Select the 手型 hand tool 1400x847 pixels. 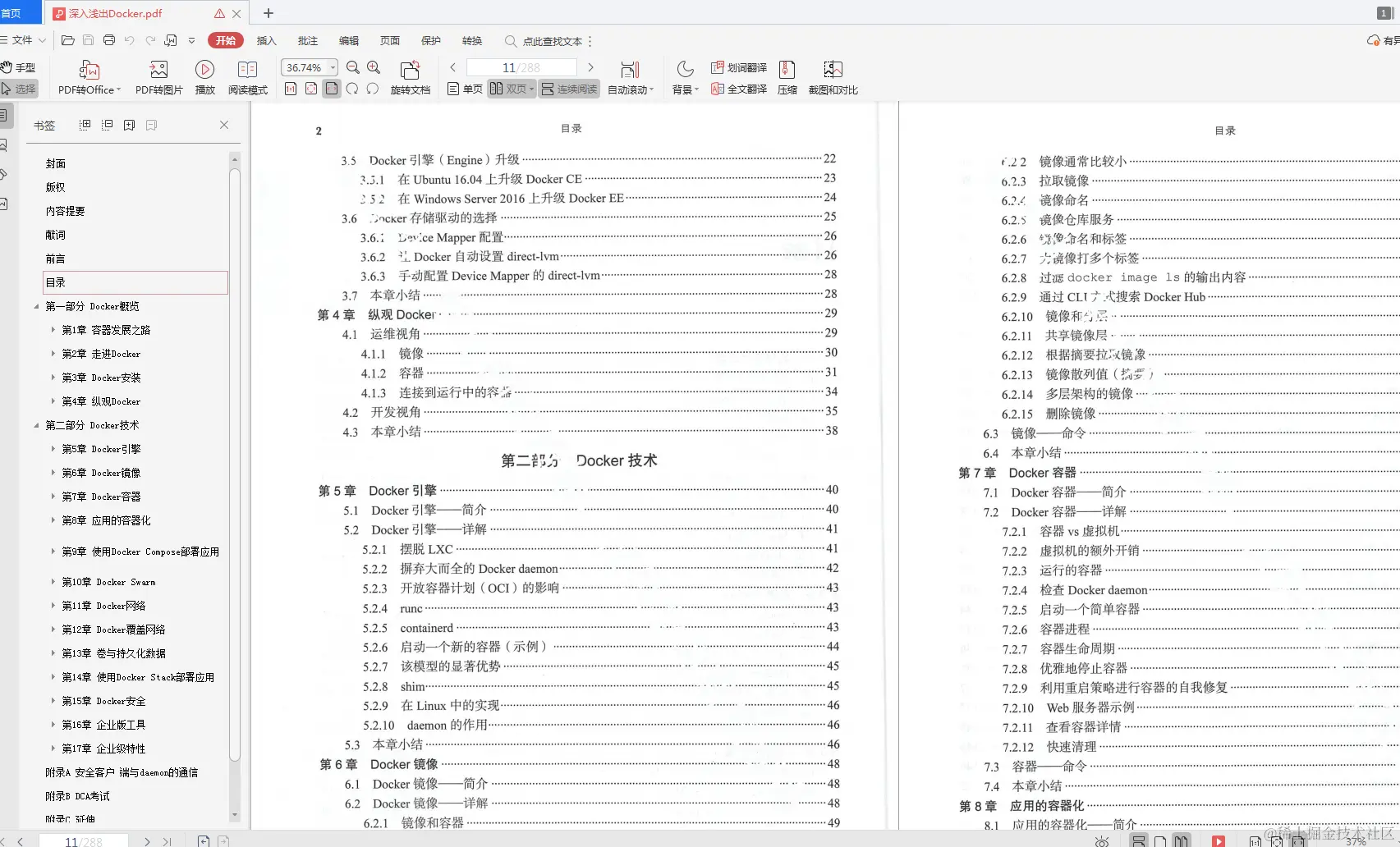[x=21, y=66]
